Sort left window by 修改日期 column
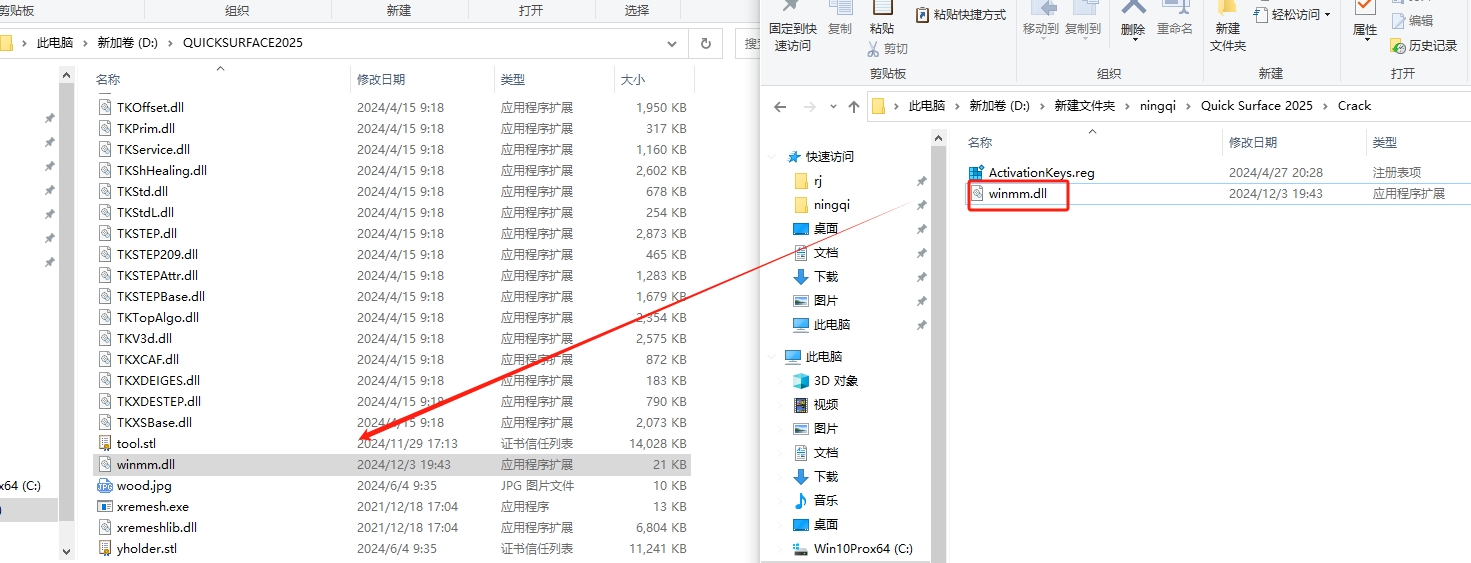 423,79
